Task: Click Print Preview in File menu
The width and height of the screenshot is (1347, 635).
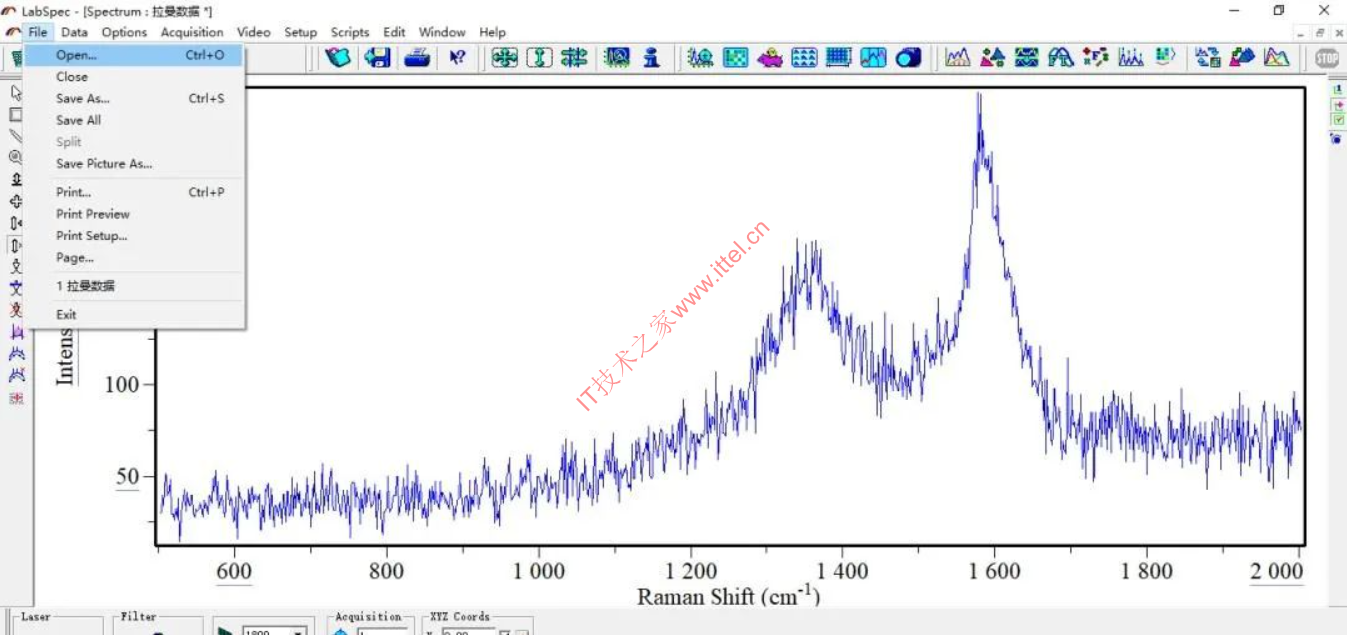Action: point(92,214)
